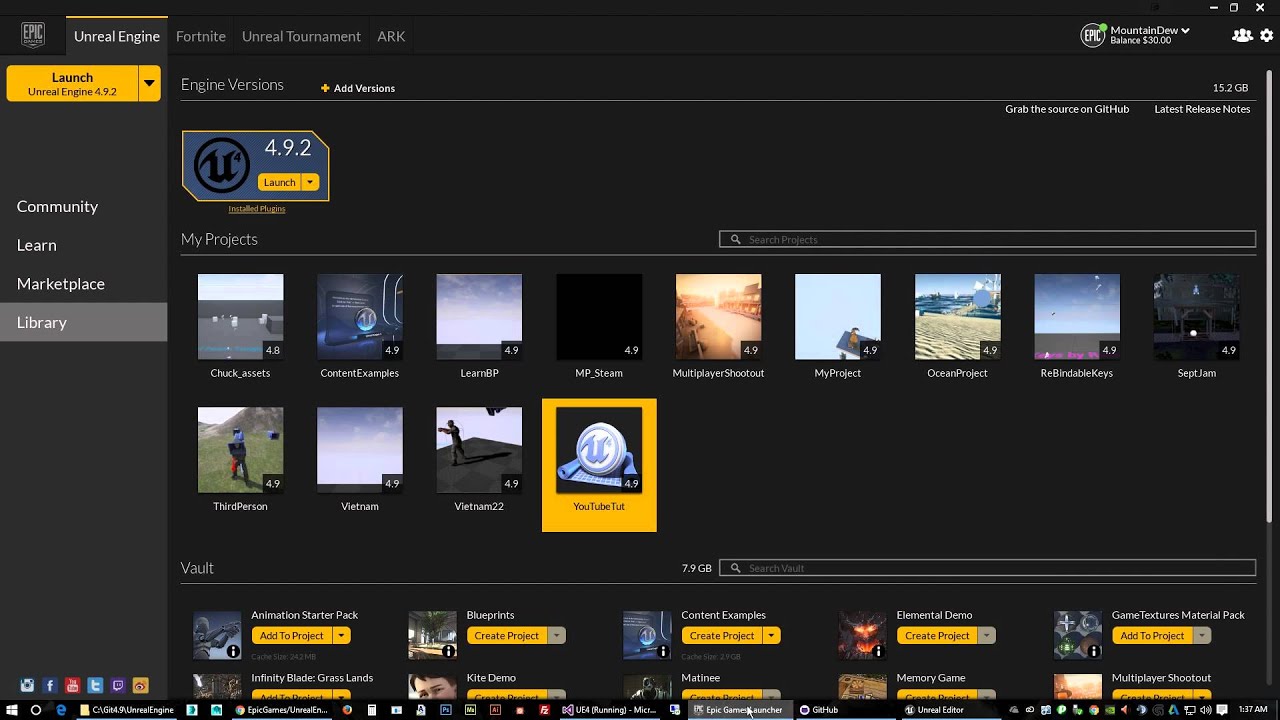The height and width of the screenshot is (720, 1280).
Task: Open the Twitter social link
Action: click(95, 686)
